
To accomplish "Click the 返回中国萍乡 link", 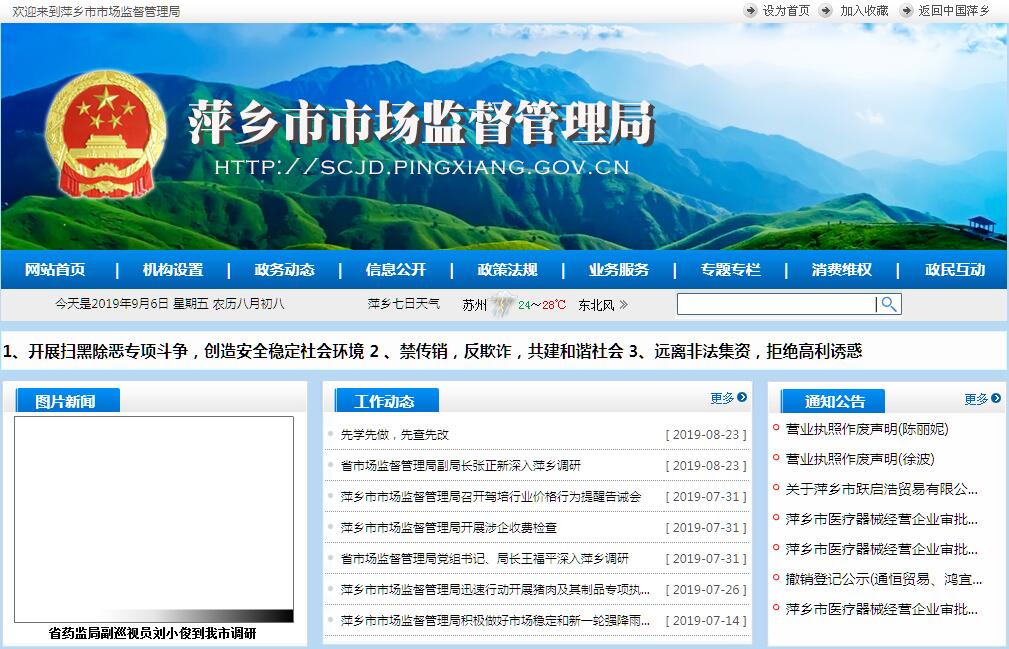I will (954, 11).
